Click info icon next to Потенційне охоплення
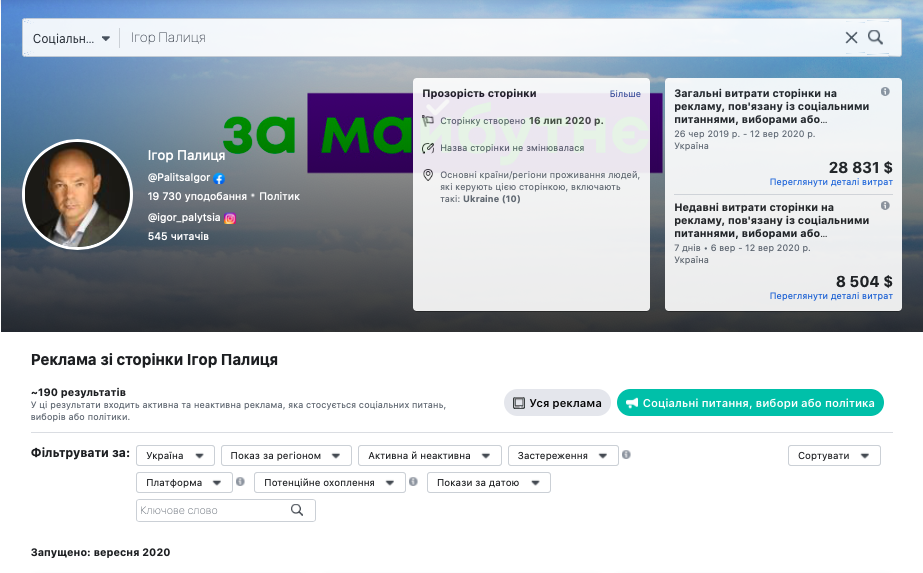 pyautogui.click(x=414, y=482)
